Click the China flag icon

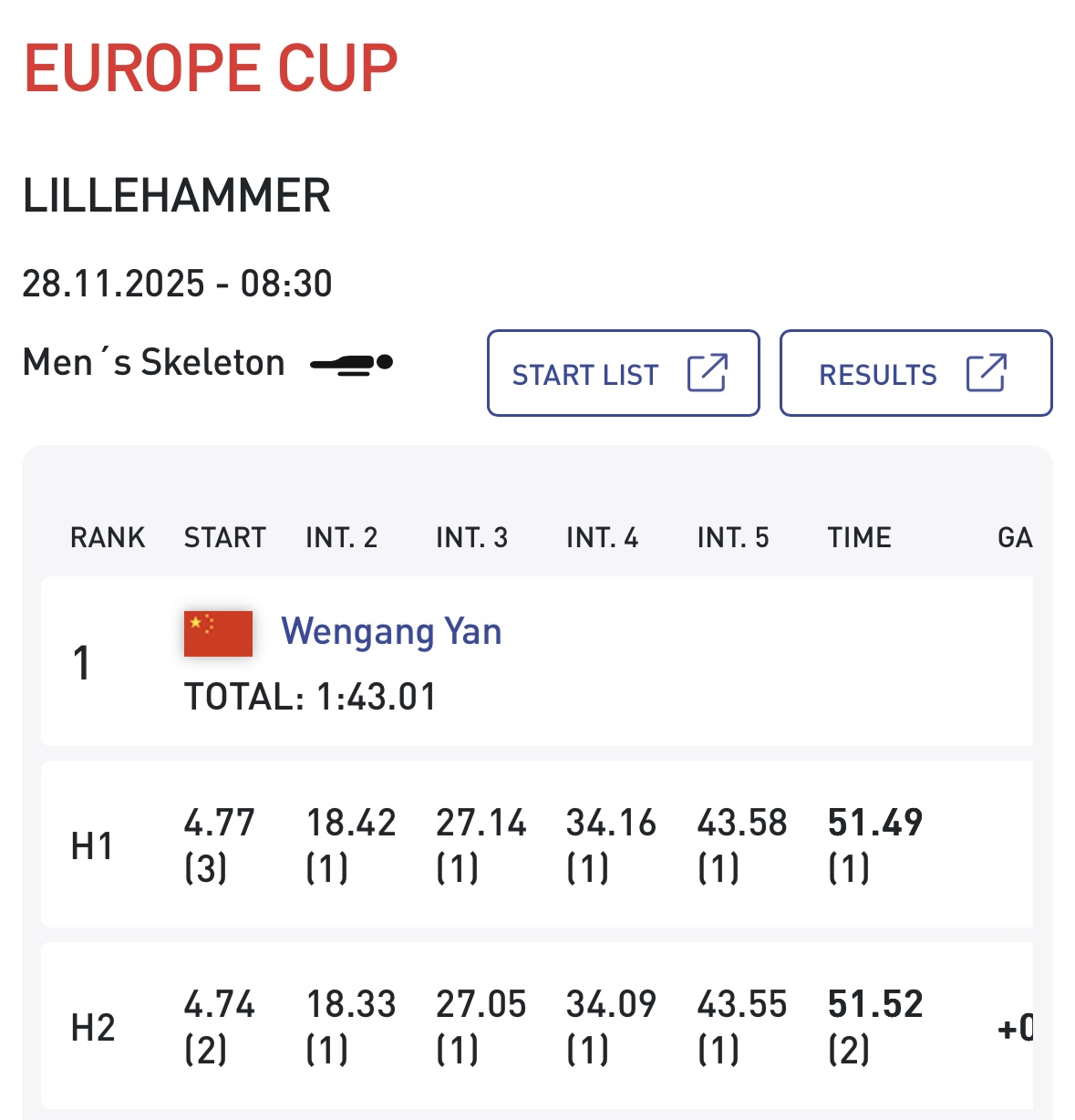(x=218, y=633)
